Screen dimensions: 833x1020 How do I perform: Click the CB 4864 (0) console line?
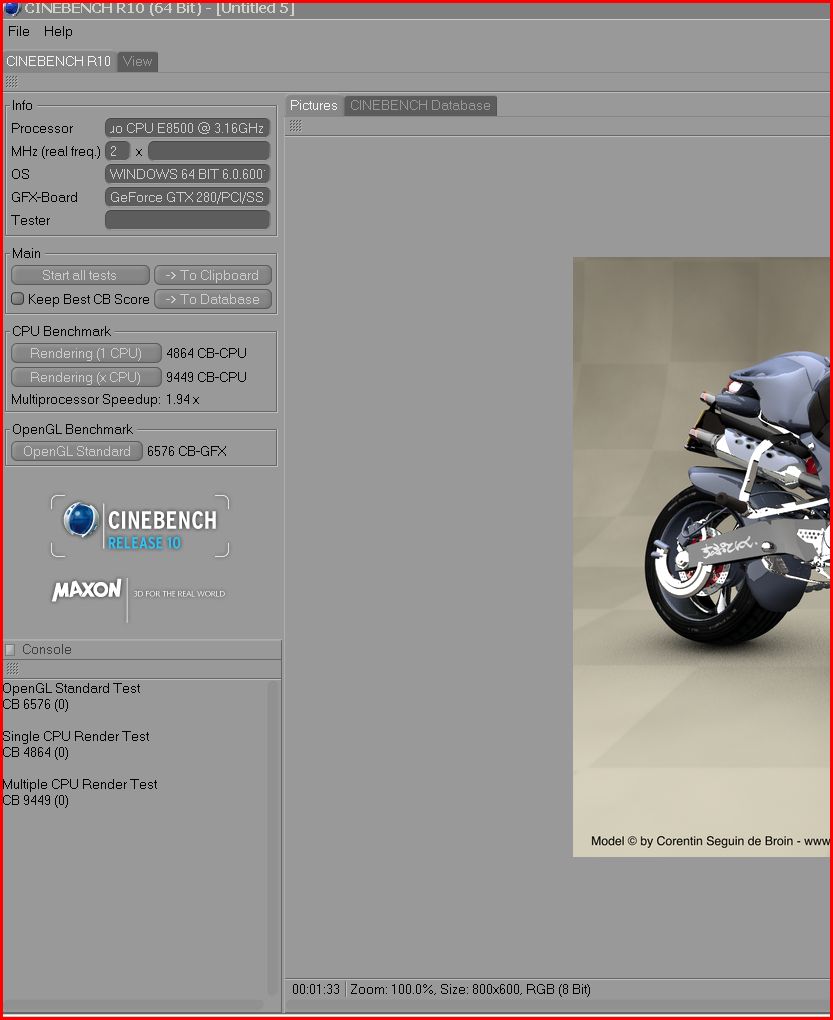coord(36,753)
